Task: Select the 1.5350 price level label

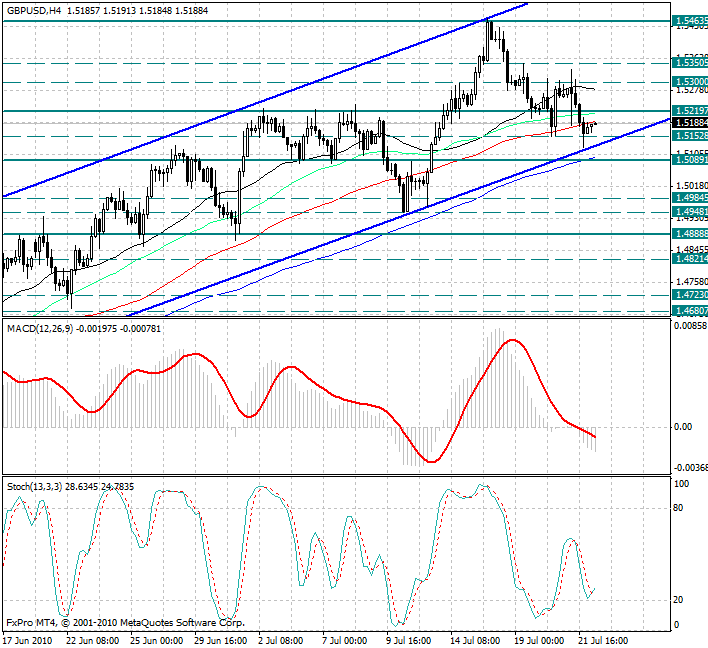Action: (690, 63)
